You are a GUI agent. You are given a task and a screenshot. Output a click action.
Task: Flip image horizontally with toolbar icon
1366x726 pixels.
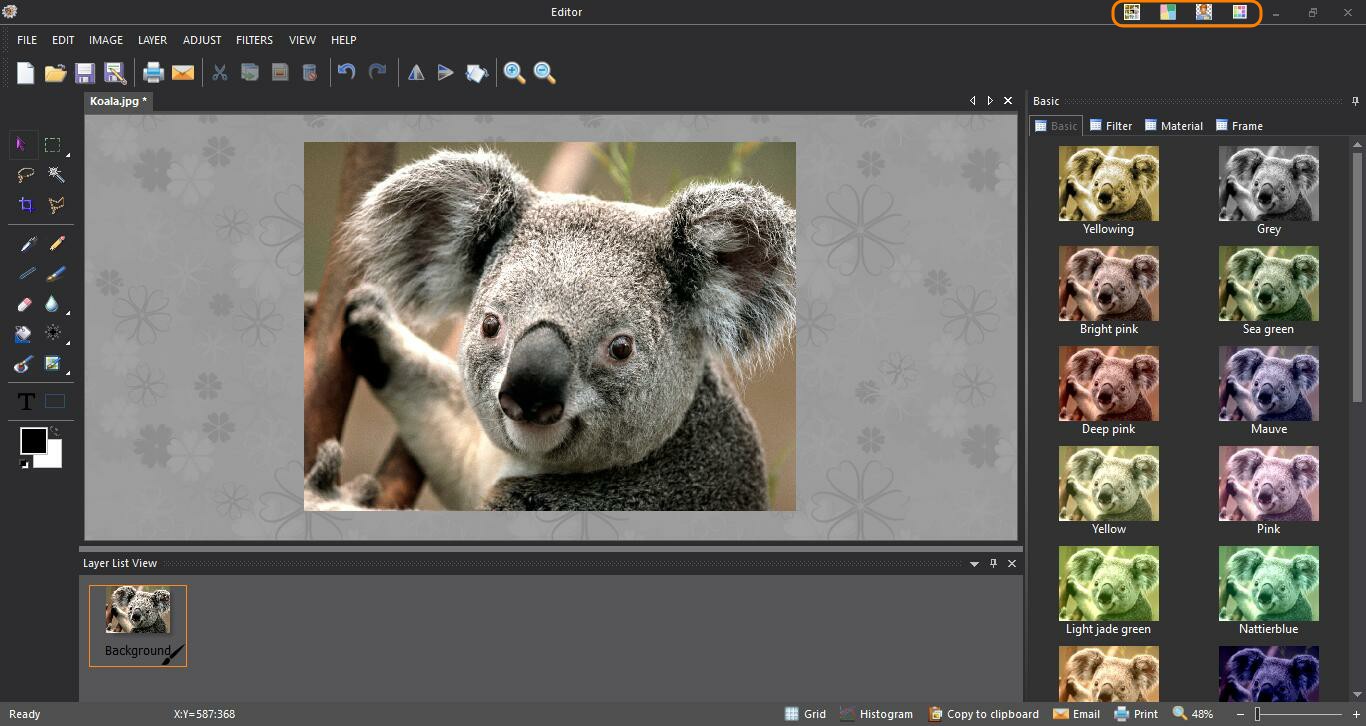(x=416, y=72)
